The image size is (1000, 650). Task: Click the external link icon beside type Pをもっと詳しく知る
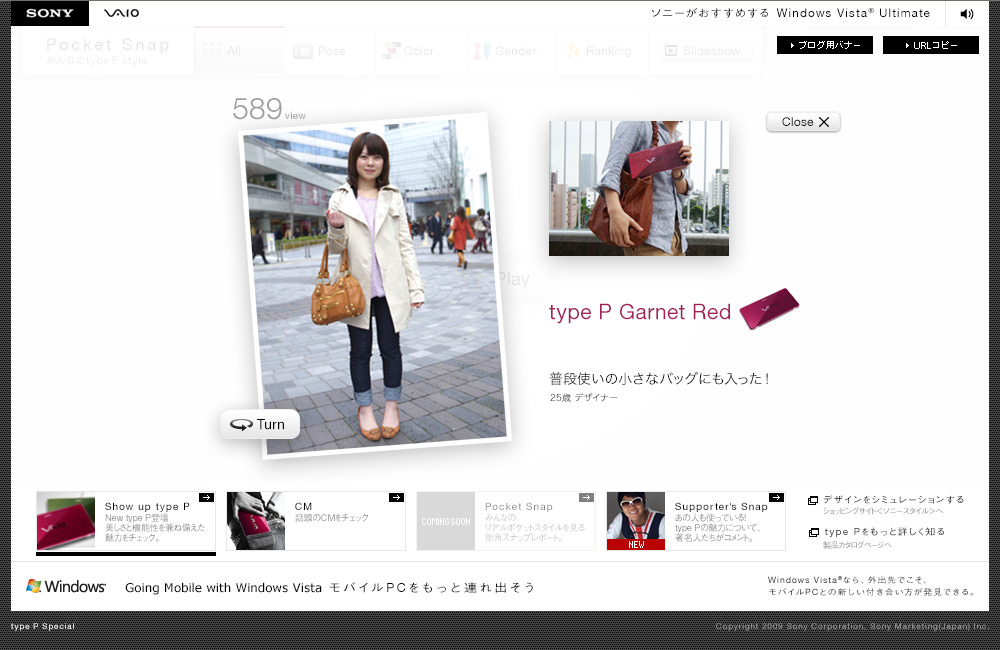pos(813,532)
